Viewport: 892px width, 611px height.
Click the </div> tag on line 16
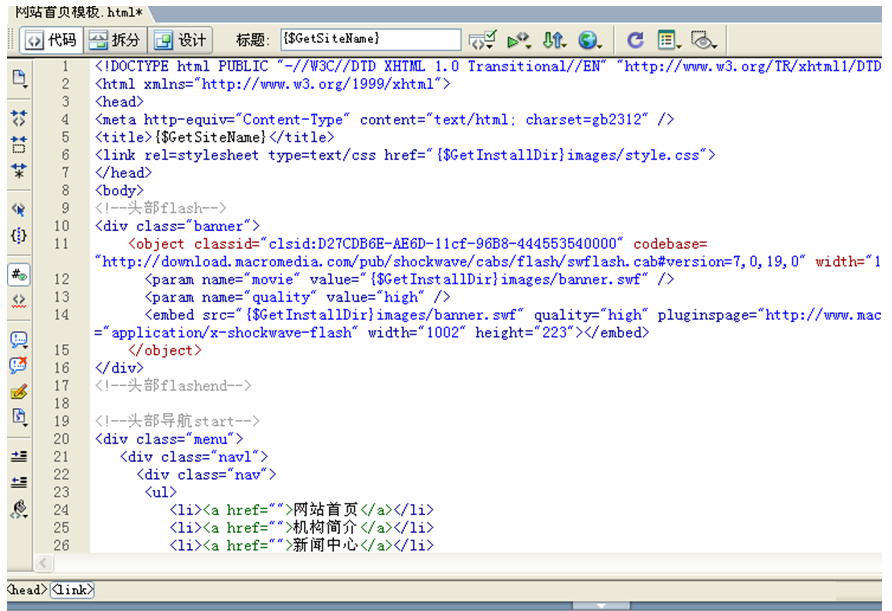119,368
